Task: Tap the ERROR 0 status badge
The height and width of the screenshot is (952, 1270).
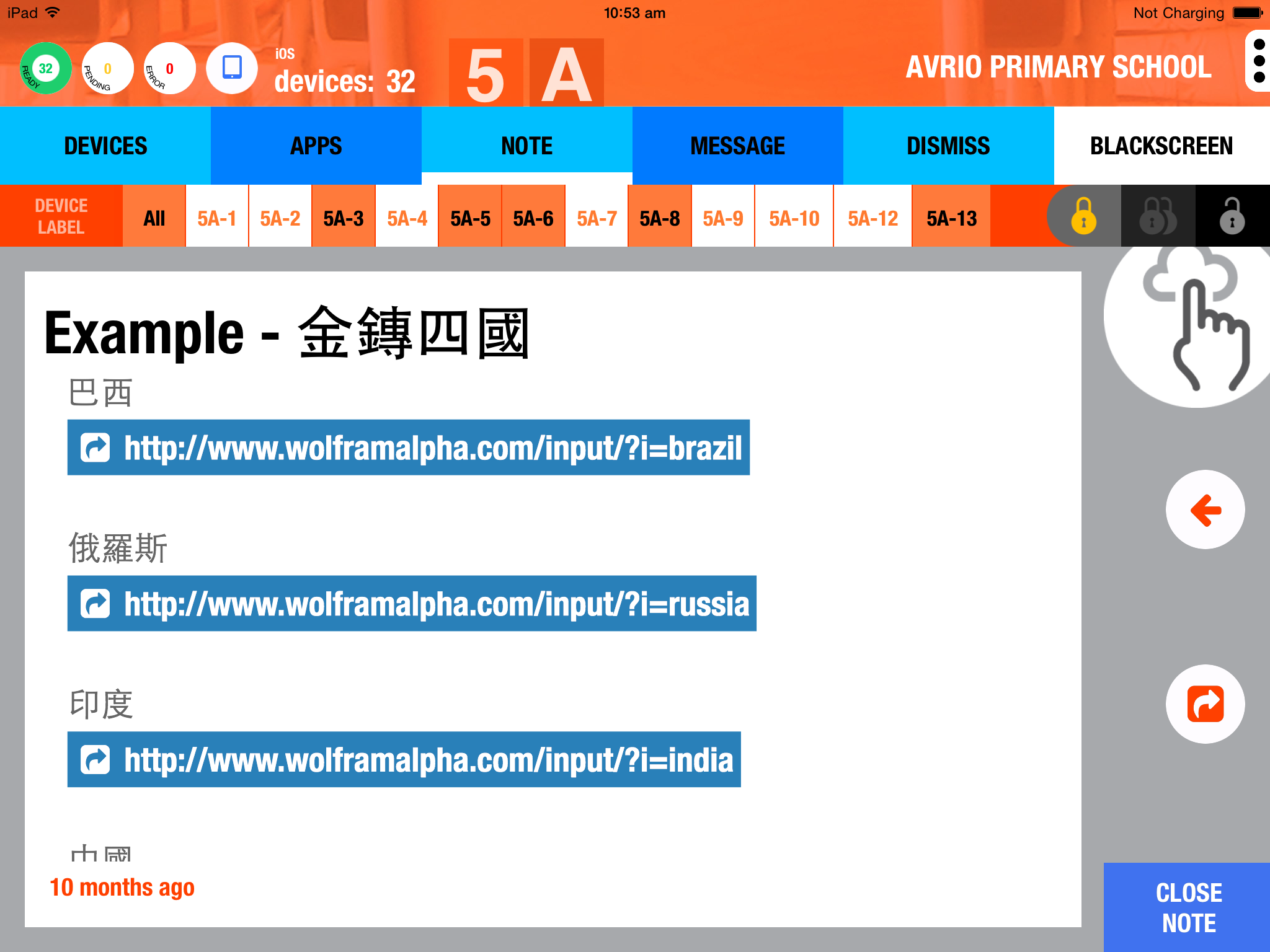Action: coord(170,68)
